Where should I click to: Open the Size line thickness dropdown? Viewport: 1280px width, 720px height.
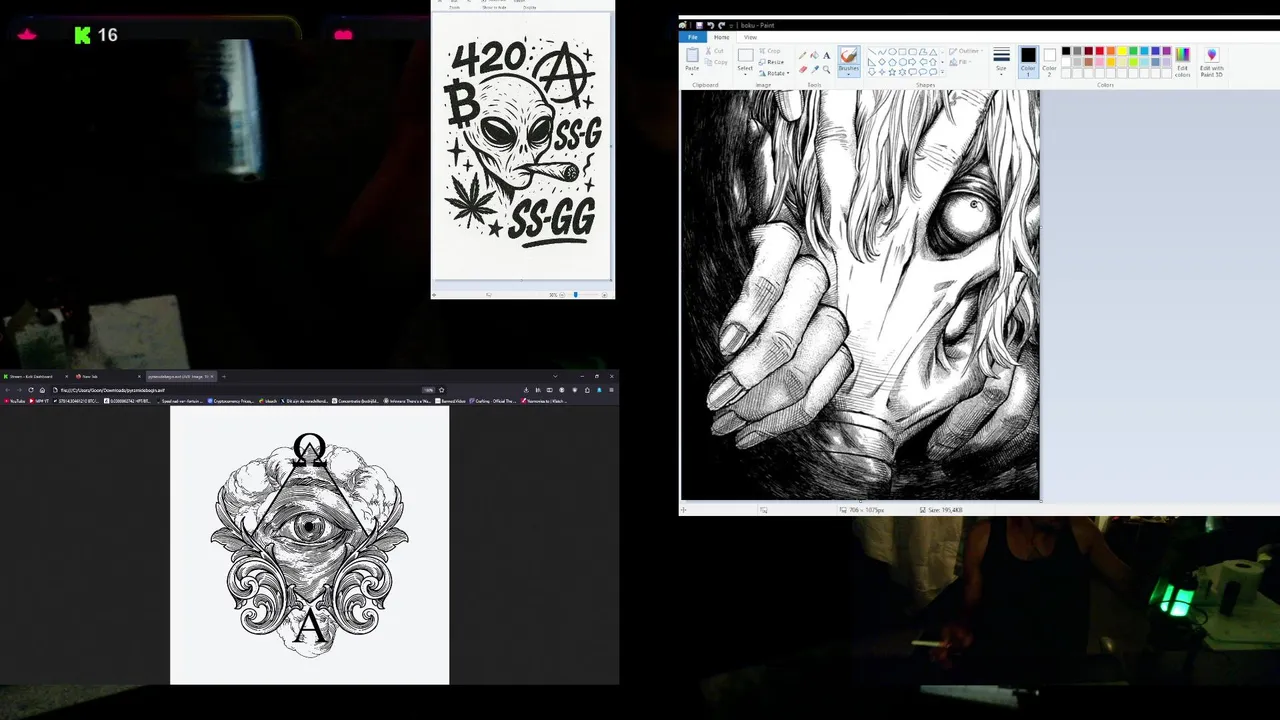pos(1001,59)
